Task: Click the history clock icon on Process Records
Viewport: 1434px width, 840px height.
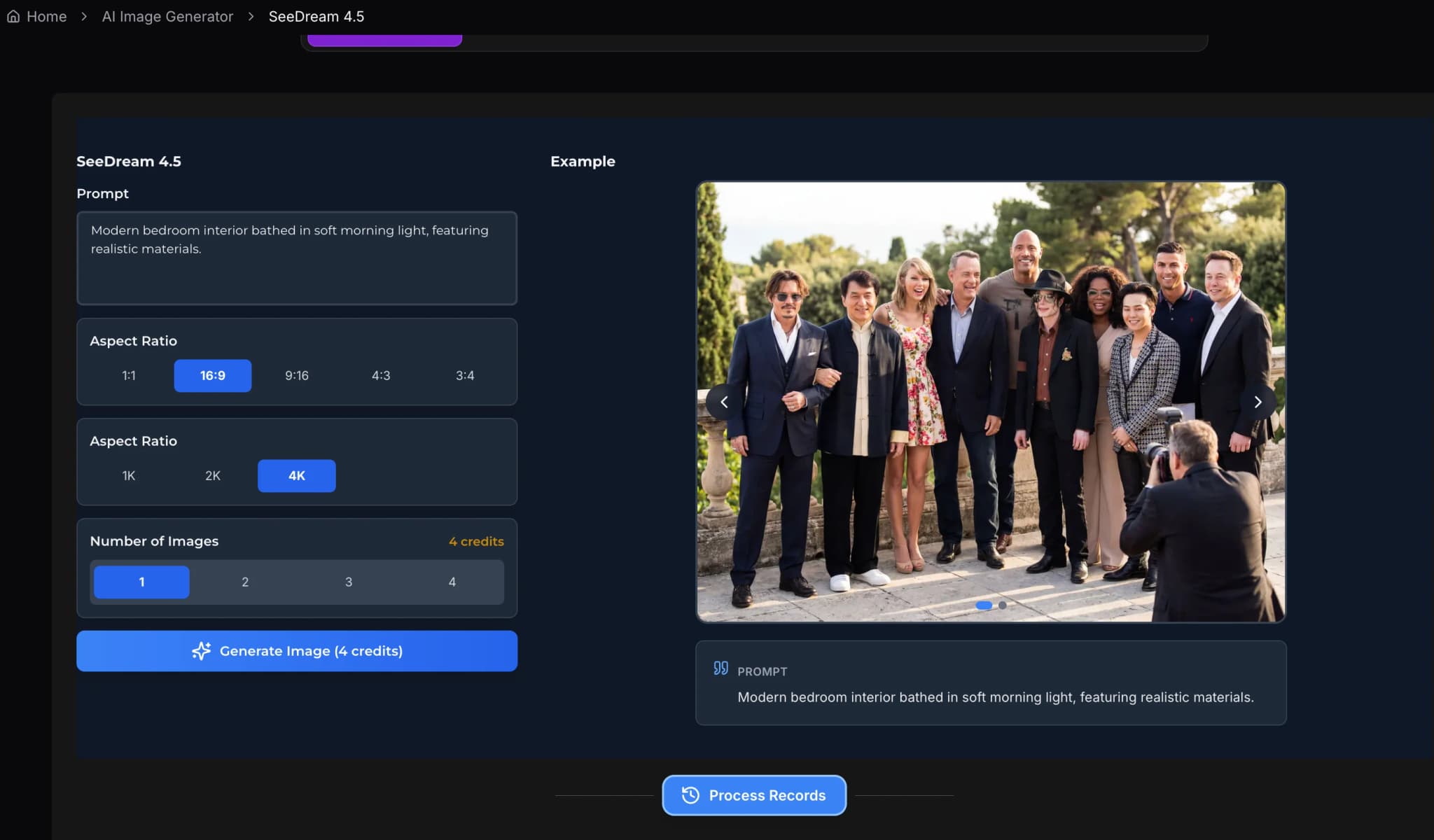Action: coord(690,795)
